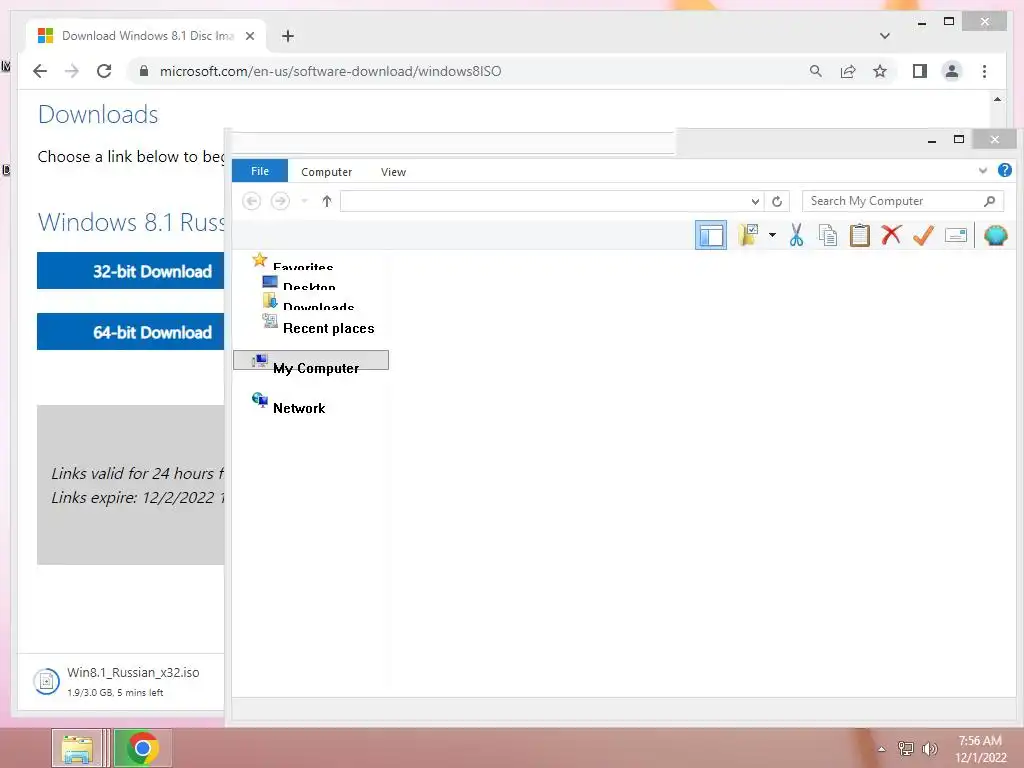The height and width of the screenshot is (768, 1024).
Task: Click the folder options icon in Explorer toolbar
Action: (748, 235)
